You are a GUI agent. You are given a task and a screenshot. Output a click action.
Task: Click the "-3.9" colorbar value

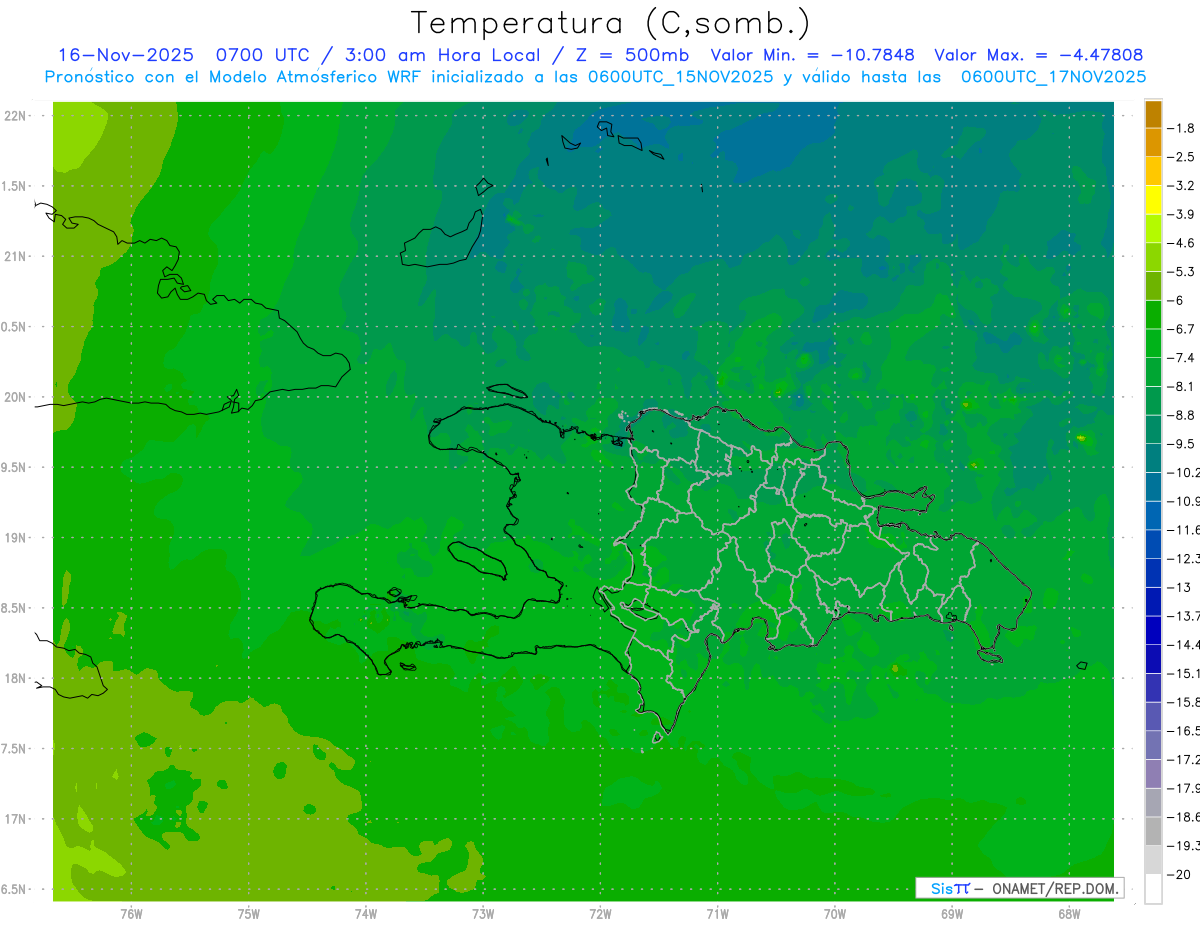click(x=1183, y=214)
